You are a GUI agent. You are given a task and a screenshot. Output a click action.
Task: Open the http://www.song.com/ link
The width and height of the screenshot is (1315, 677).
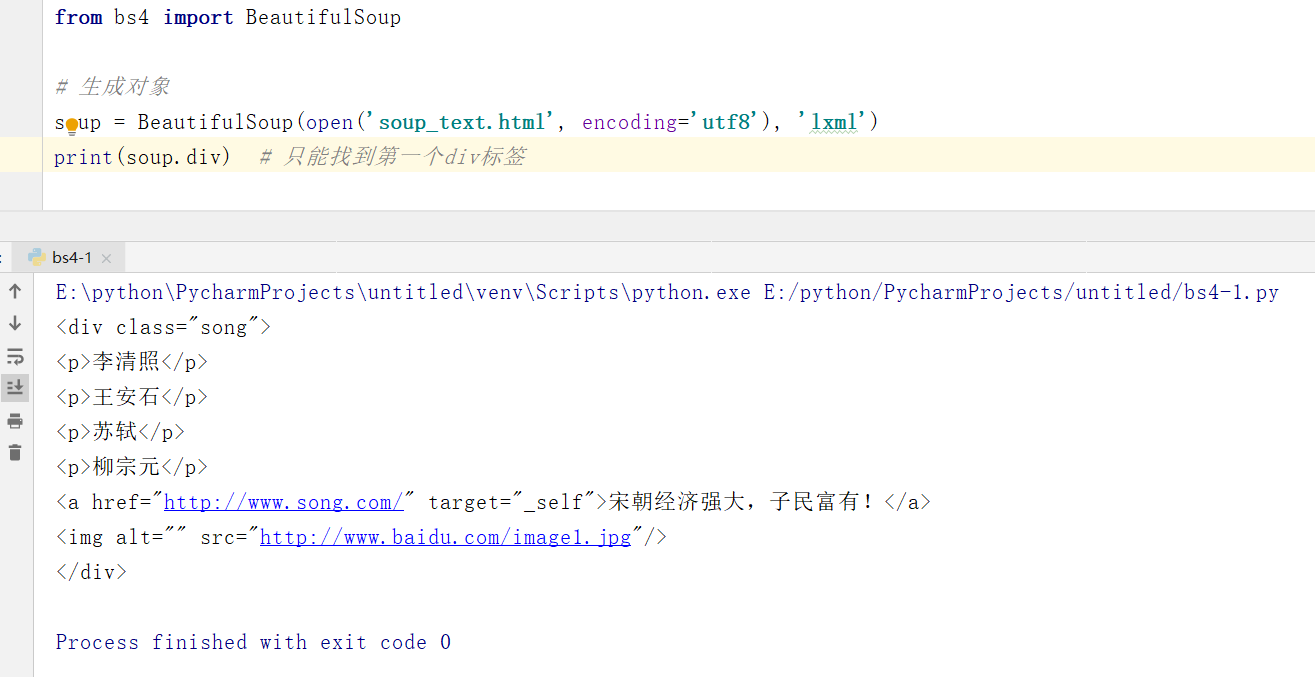(x=284, y=502)
